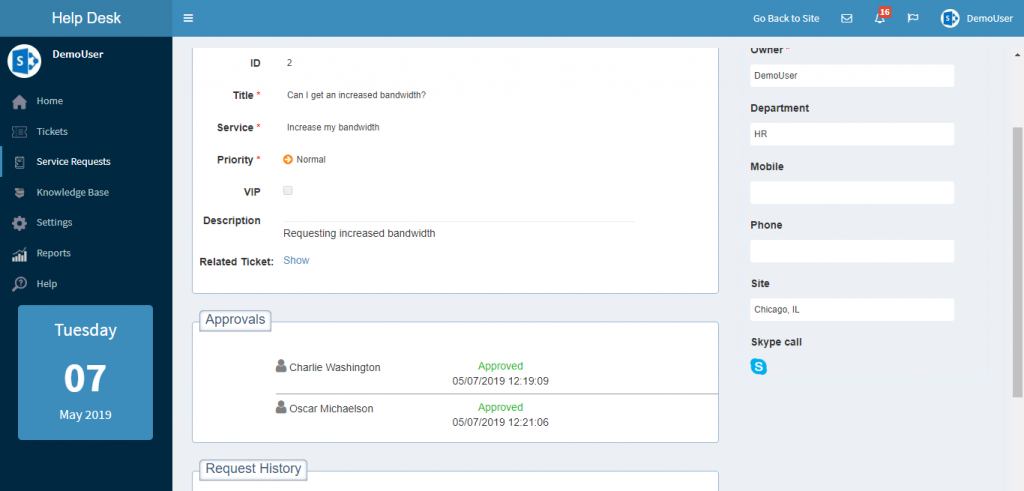The width and height of the screenshot is (1024, 491).
Task: Click the Tickets icon in sidebar
Action: (20, 132)
